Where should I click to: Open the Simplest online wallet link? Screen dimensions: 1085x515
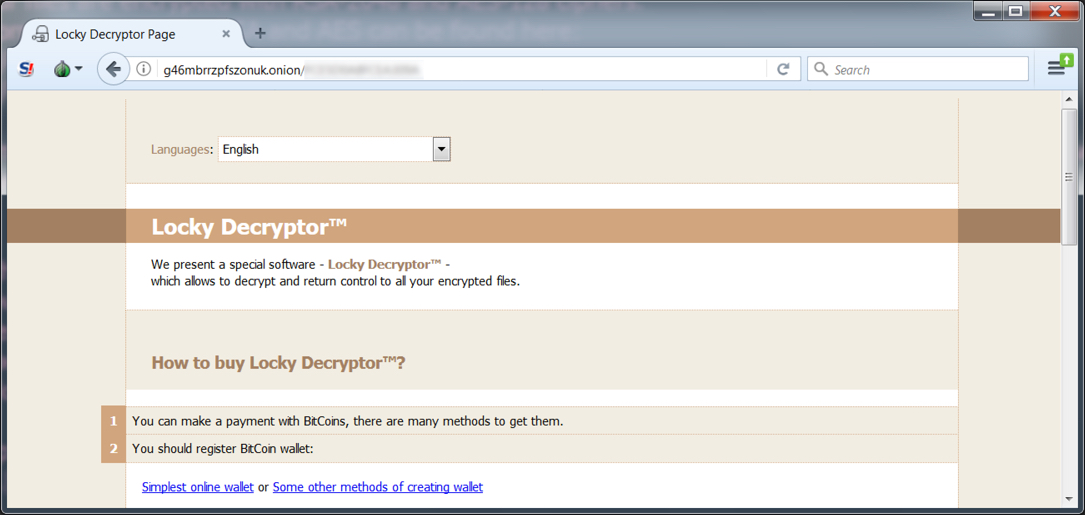click(x=198, y=487)
